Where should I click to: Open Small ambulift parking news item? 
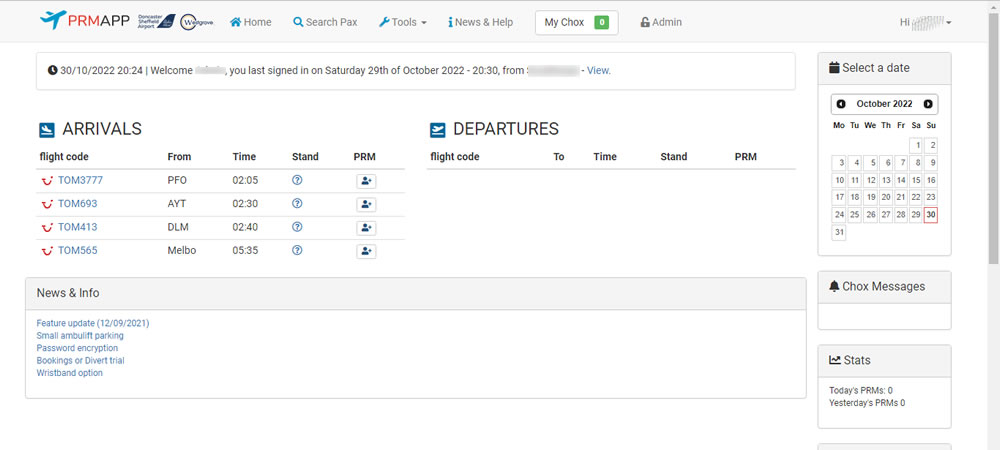80,335
